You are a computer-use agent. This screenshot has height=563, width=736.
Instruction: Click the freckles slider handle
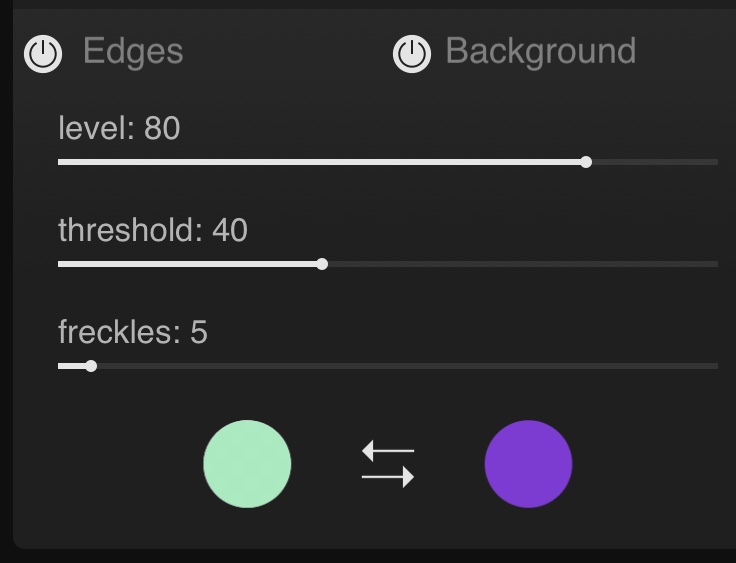click(91, 366)
